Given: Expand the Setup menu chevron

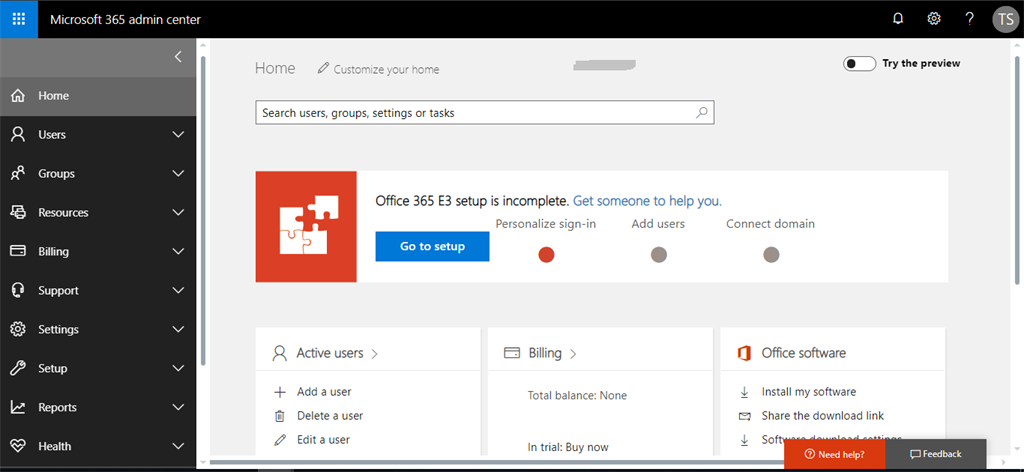Looking at the screenshot, I should [x=178, y=368].
